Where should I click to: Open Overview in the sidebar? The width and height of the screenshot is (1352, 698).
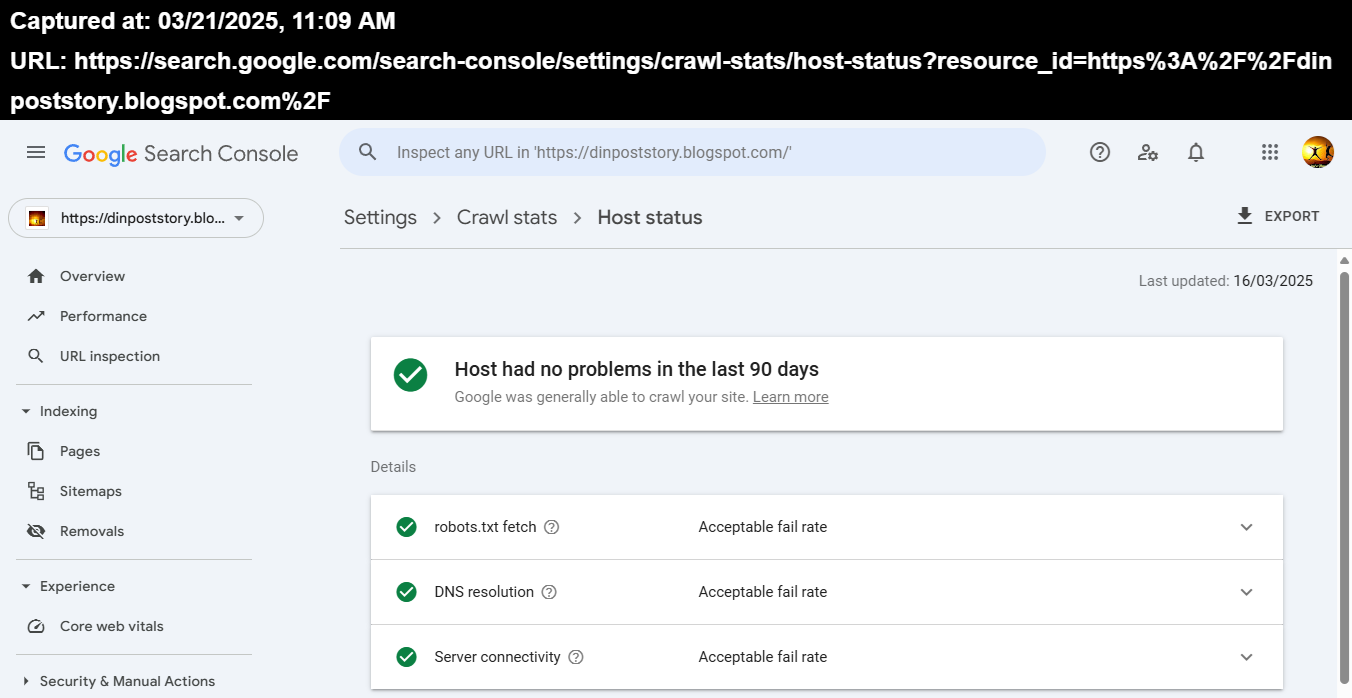92,276
